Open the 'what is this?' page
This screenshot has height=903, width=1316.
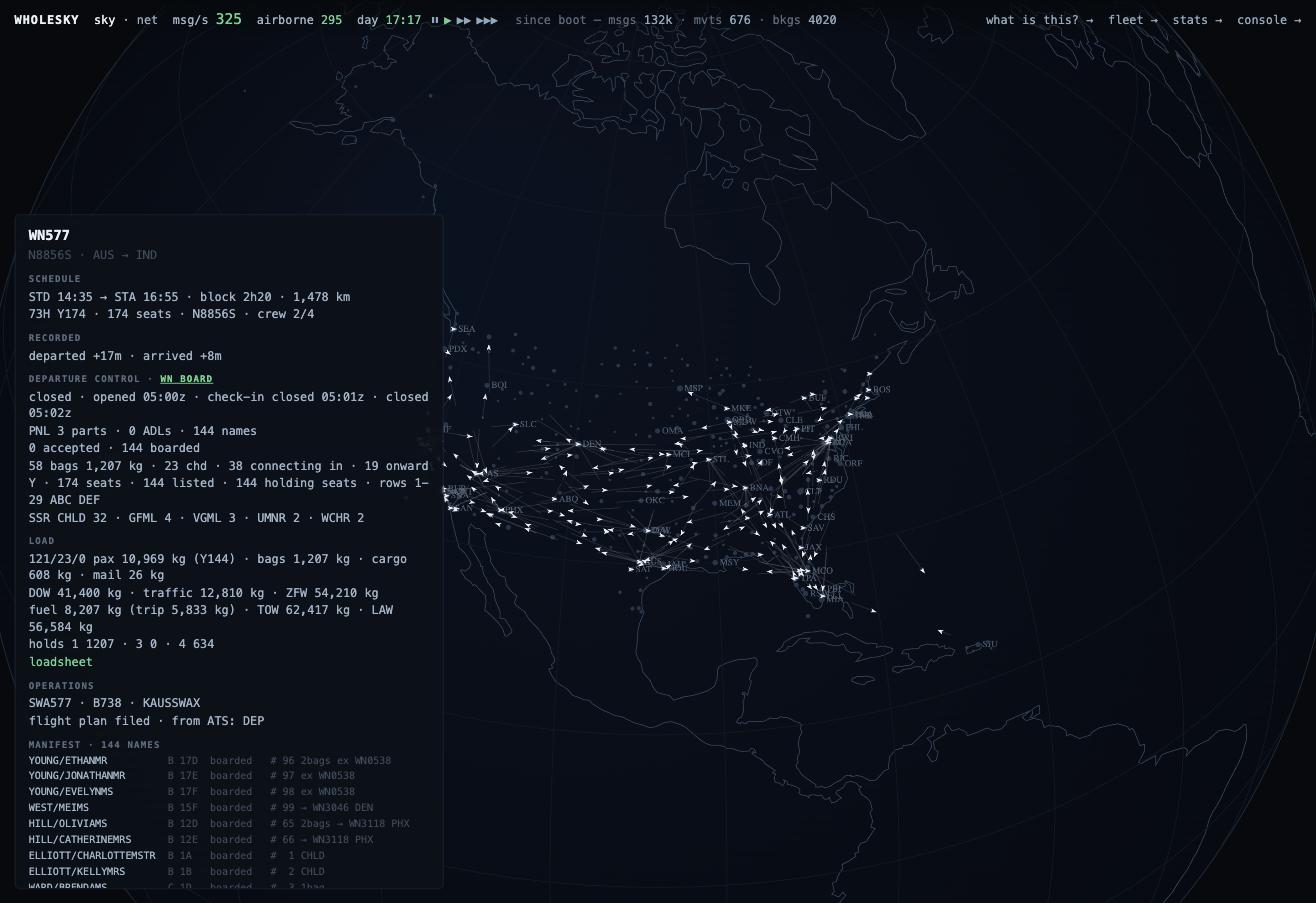coord(1039,20)
